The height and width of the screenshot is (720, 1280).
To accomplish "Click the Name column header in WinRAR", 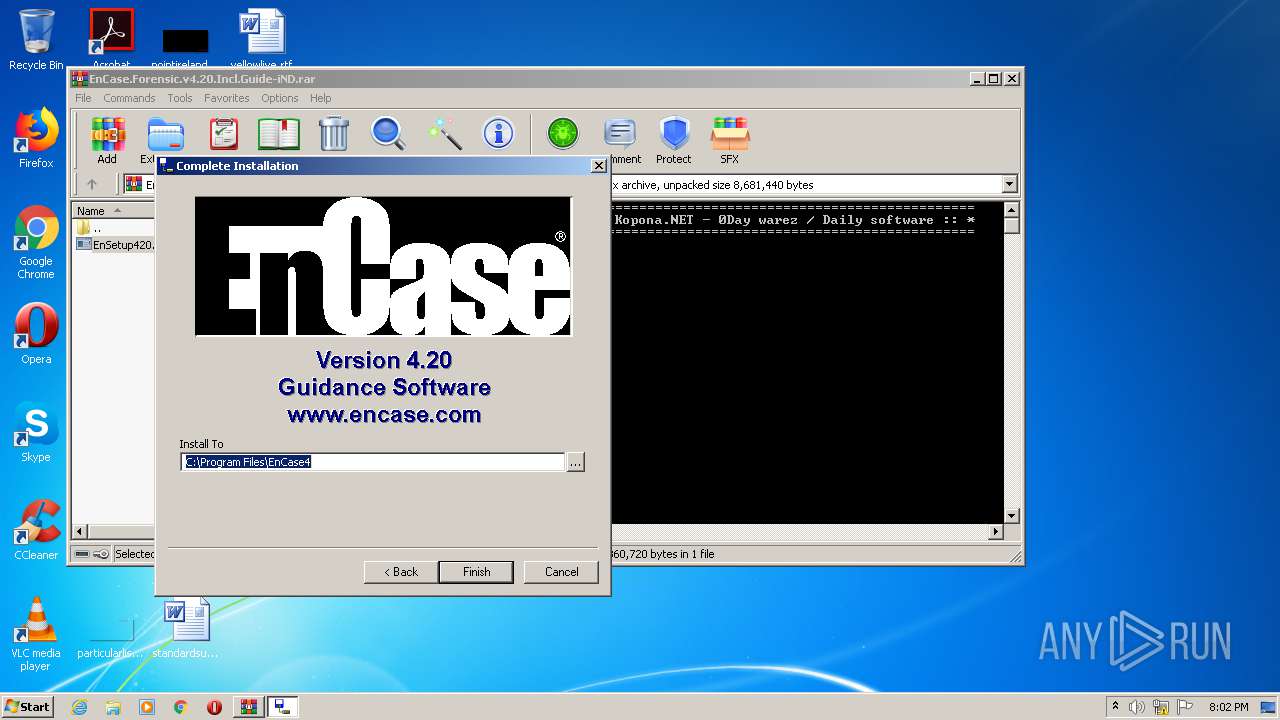I will coord(113,211).
